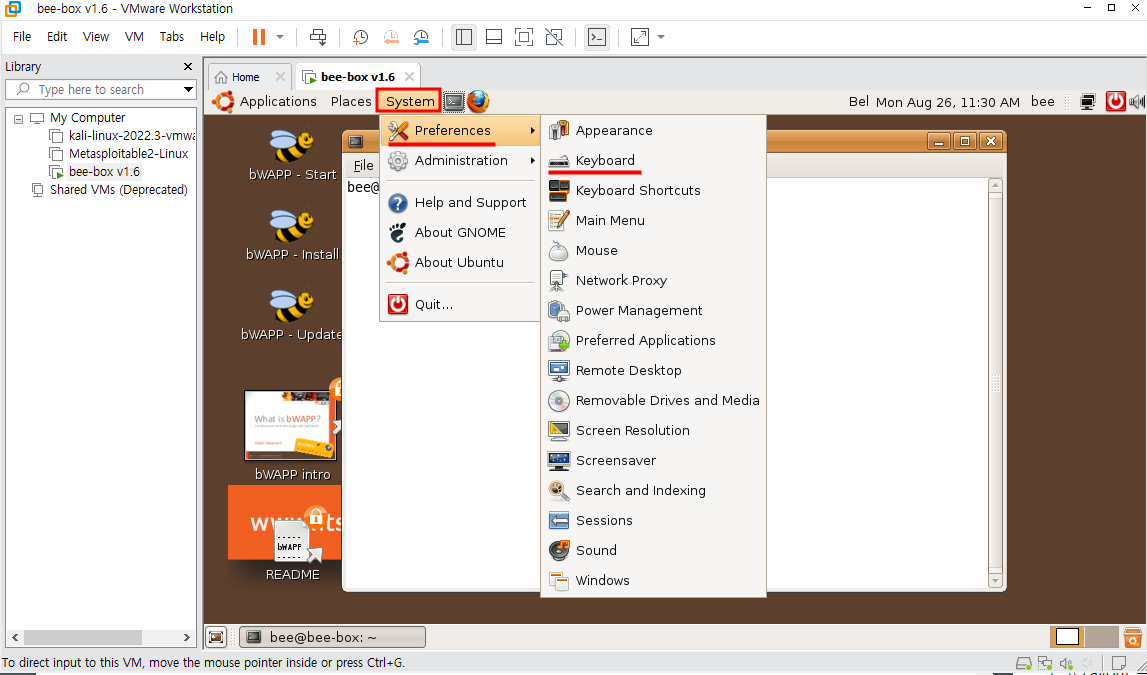The width and height of the screenshot is (1147, 675).
Task: Open the snapshot manager icon
Action: click(x=421, y=37)
